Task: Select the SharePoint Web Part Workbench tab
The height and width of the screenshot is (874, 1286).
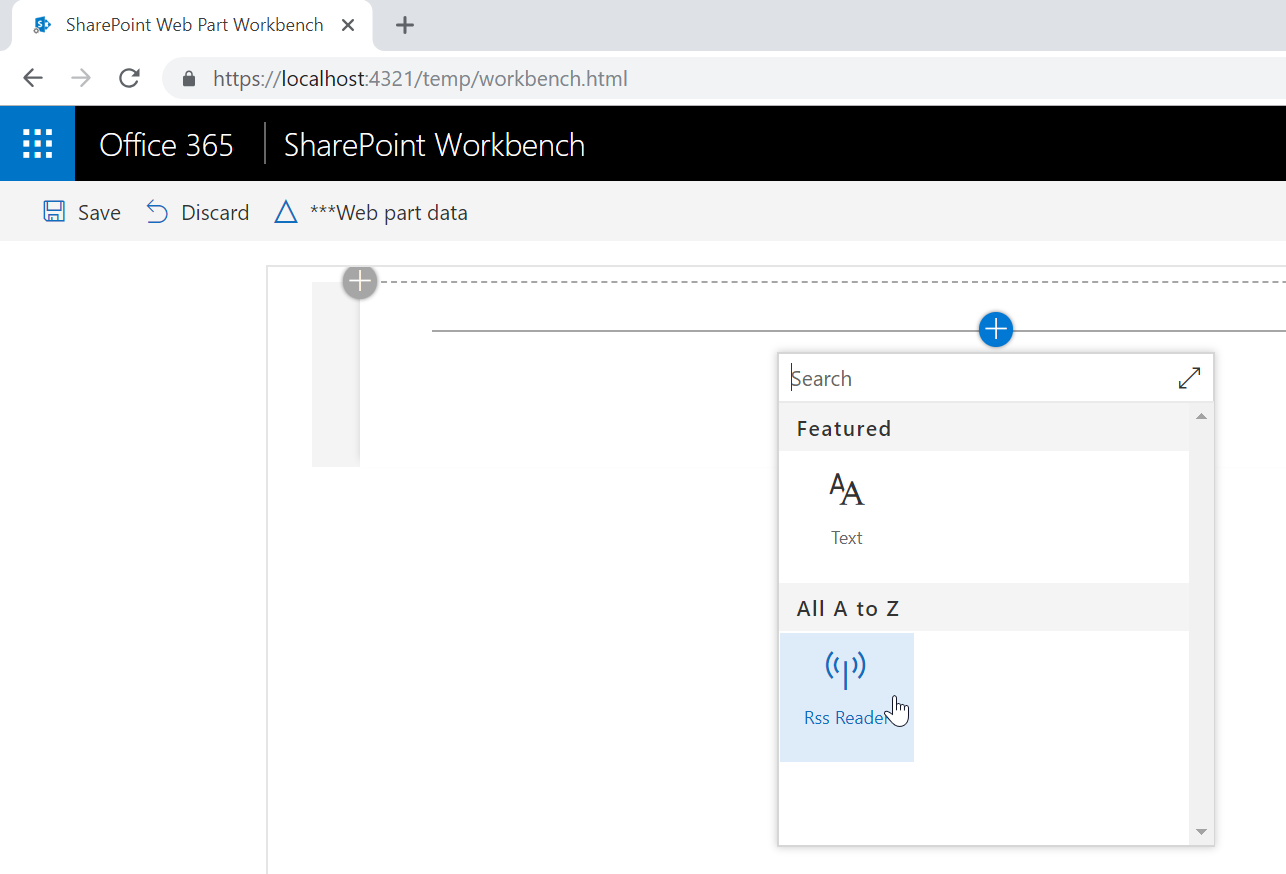Action: click(x=194, y=25)
